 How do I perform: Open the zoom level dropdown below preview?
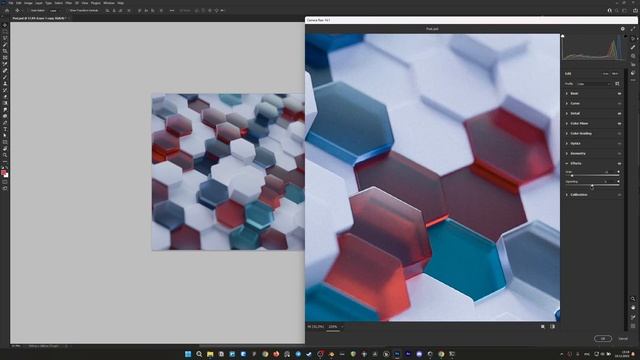[x=335, y=327]
